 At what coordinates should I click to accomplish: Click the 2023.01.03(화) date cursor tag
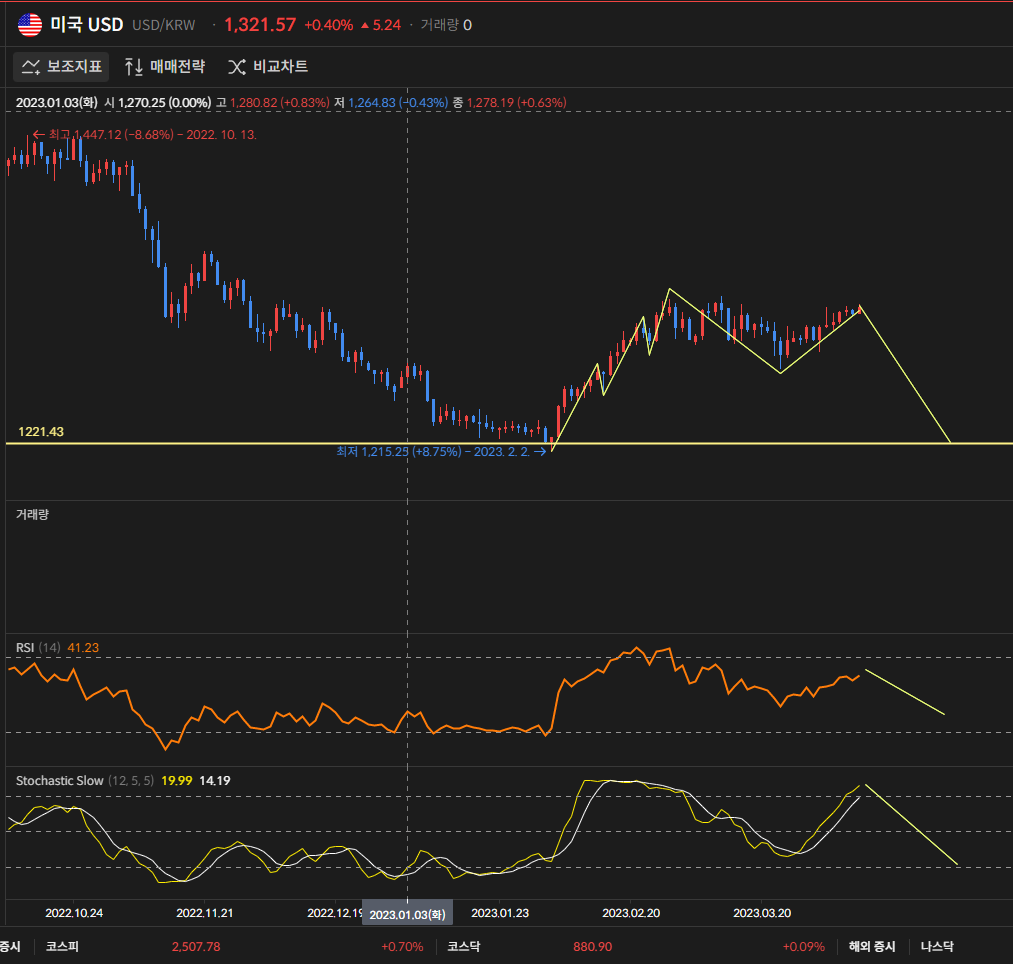(407, 914)
